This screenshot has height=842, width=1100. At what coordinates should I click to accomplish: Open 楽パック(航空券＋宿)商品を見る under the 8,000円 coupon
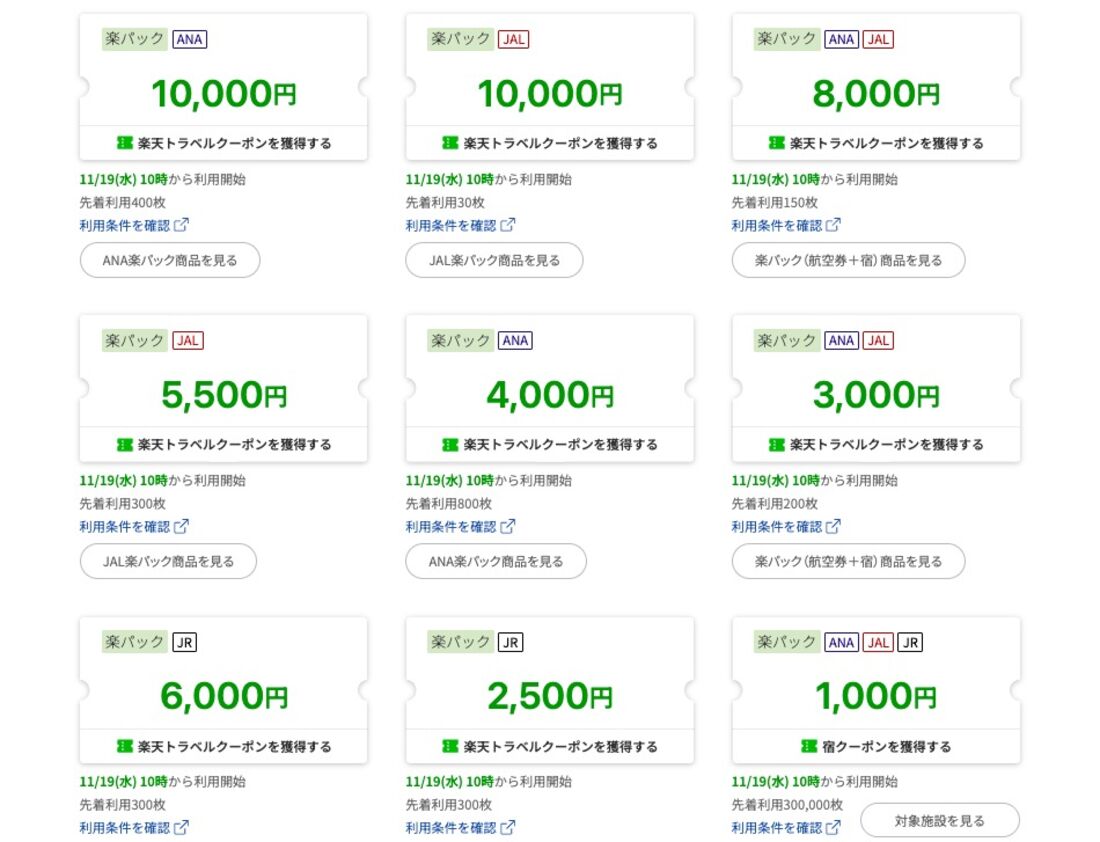(848, 259)
